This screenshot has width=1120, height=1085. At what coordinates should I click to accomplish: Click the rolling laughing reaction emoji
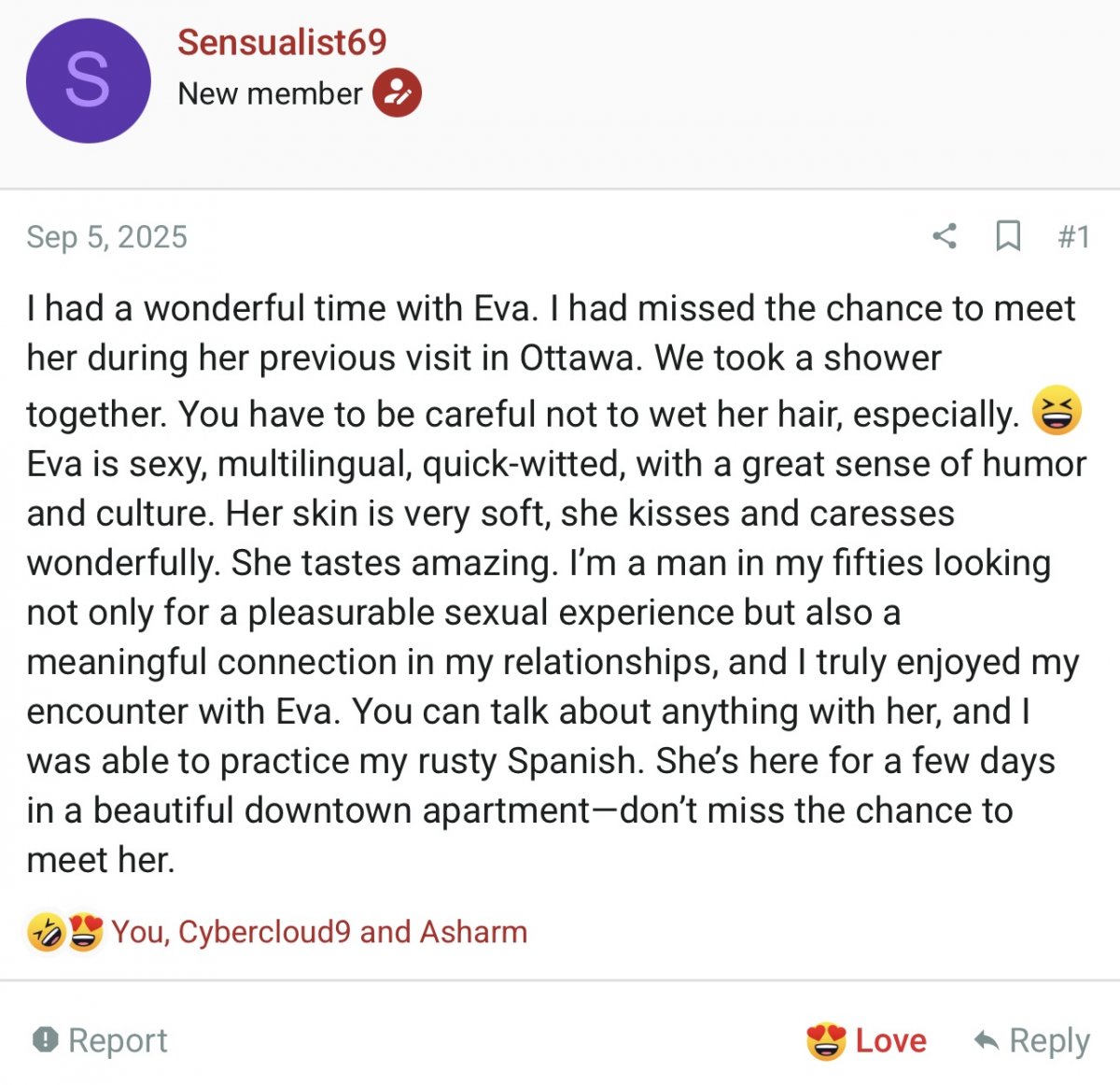[46, 932]
